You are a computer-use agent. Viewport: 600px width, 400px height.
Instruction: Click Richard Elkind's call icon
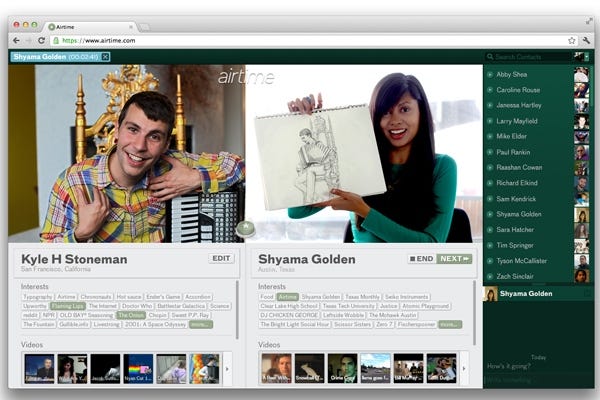tap(490, 183)
